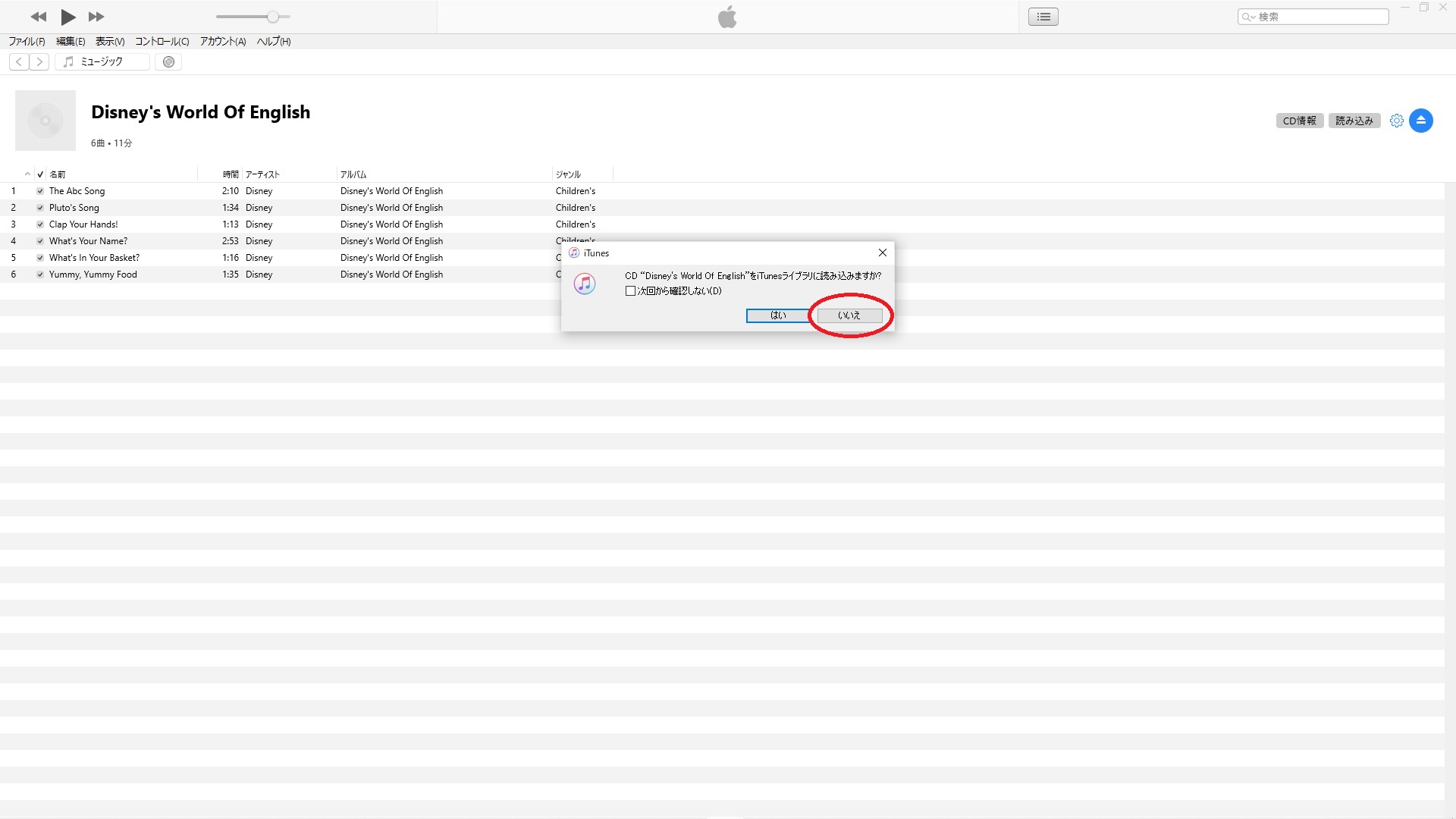Click いいえ to cancel CD import
Viewport: 1456px width, 819px height.
click(848, 315)
